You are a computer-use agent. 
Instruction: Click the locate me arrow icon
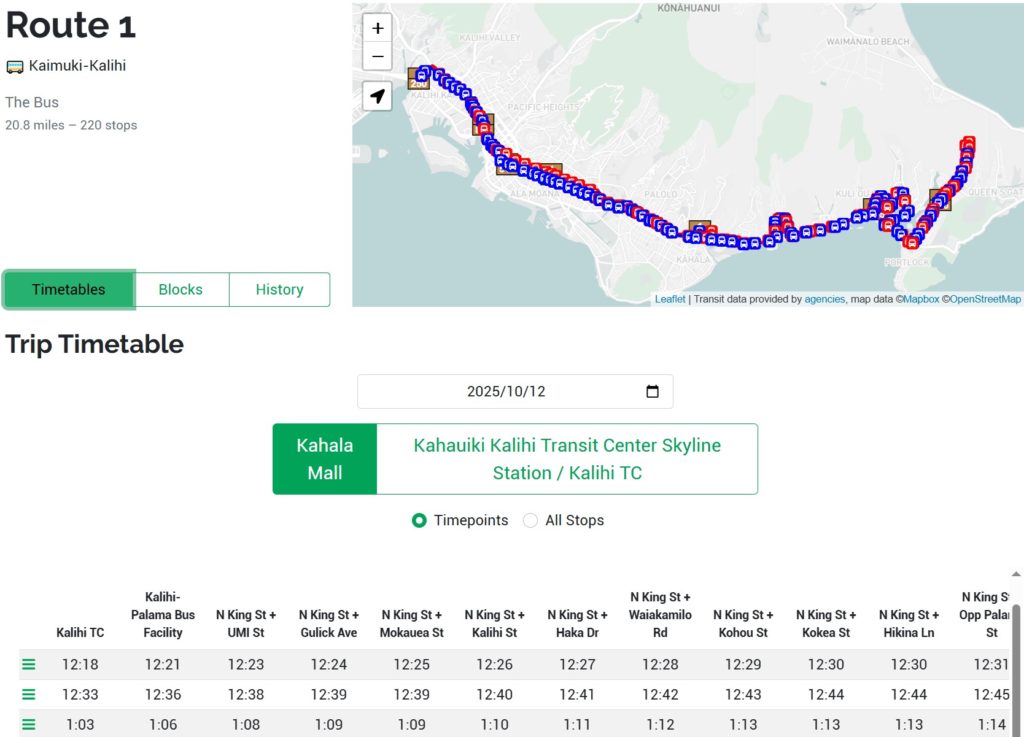coord(377,96)
